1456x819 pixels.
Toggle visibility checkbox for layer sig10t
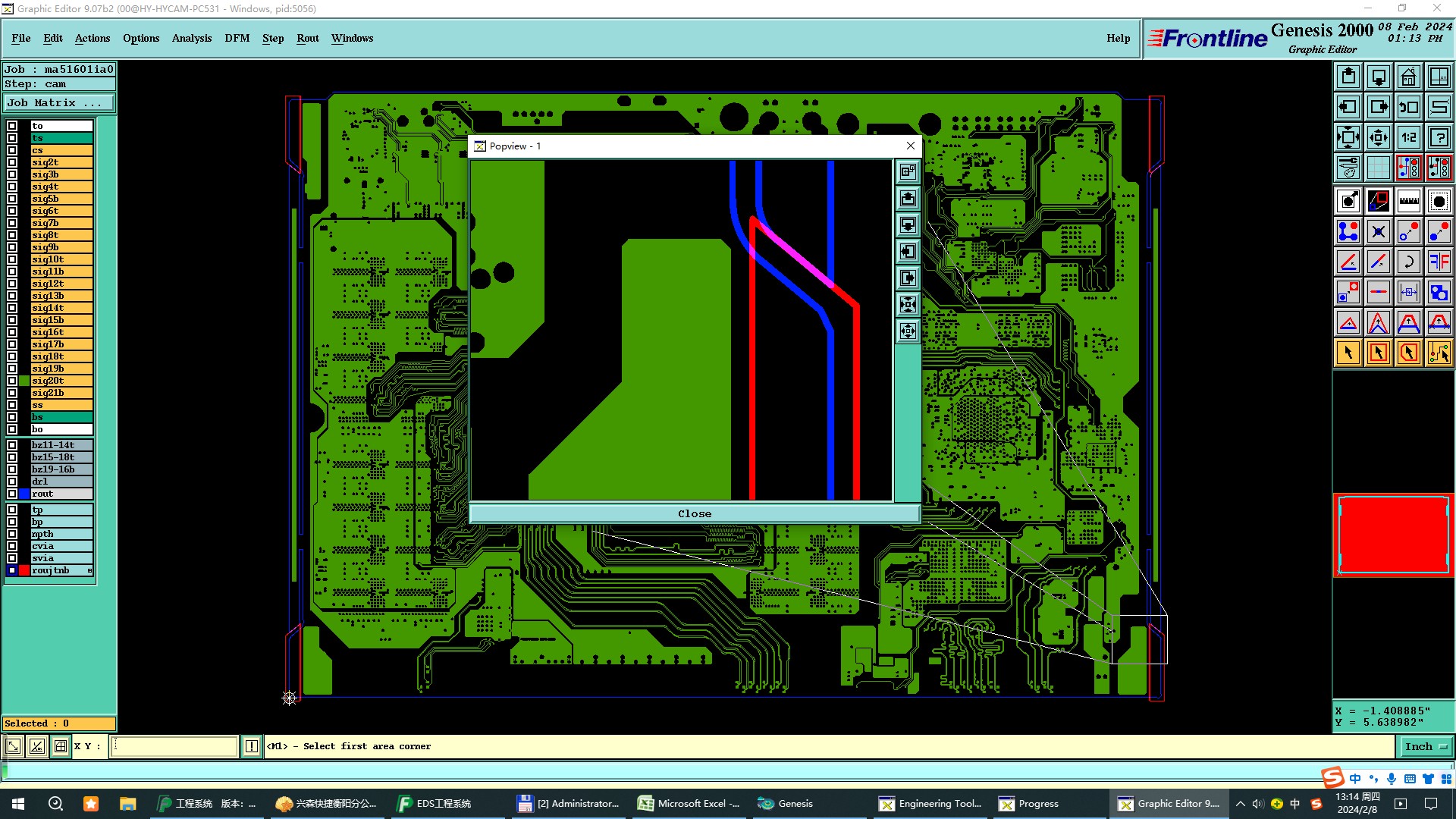click(12, 259)
